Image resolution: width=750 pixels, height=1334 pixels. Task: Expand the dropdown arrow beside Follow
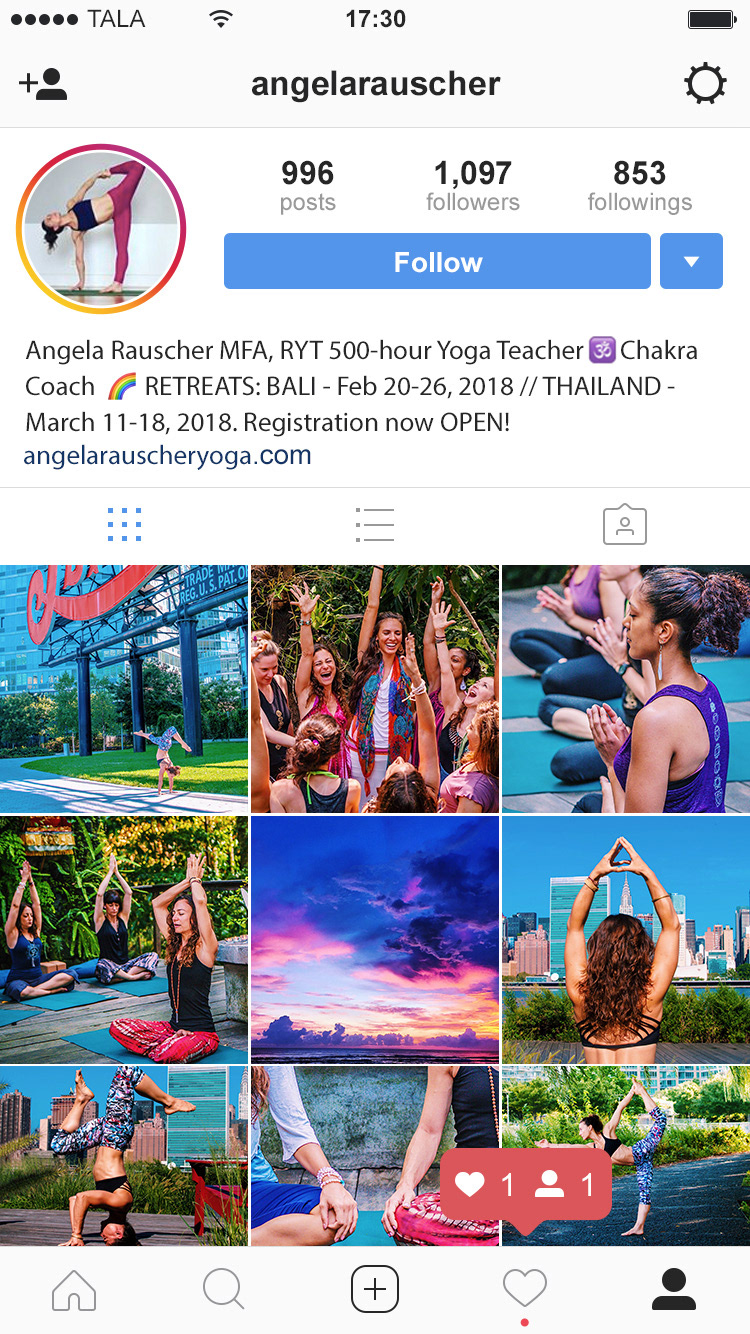(691, 261)
